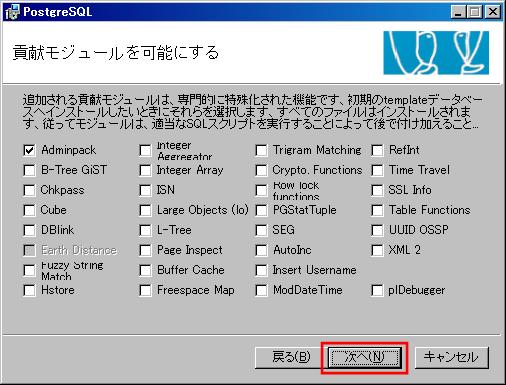Tick the RefInt checkbox

coord(377,150)
